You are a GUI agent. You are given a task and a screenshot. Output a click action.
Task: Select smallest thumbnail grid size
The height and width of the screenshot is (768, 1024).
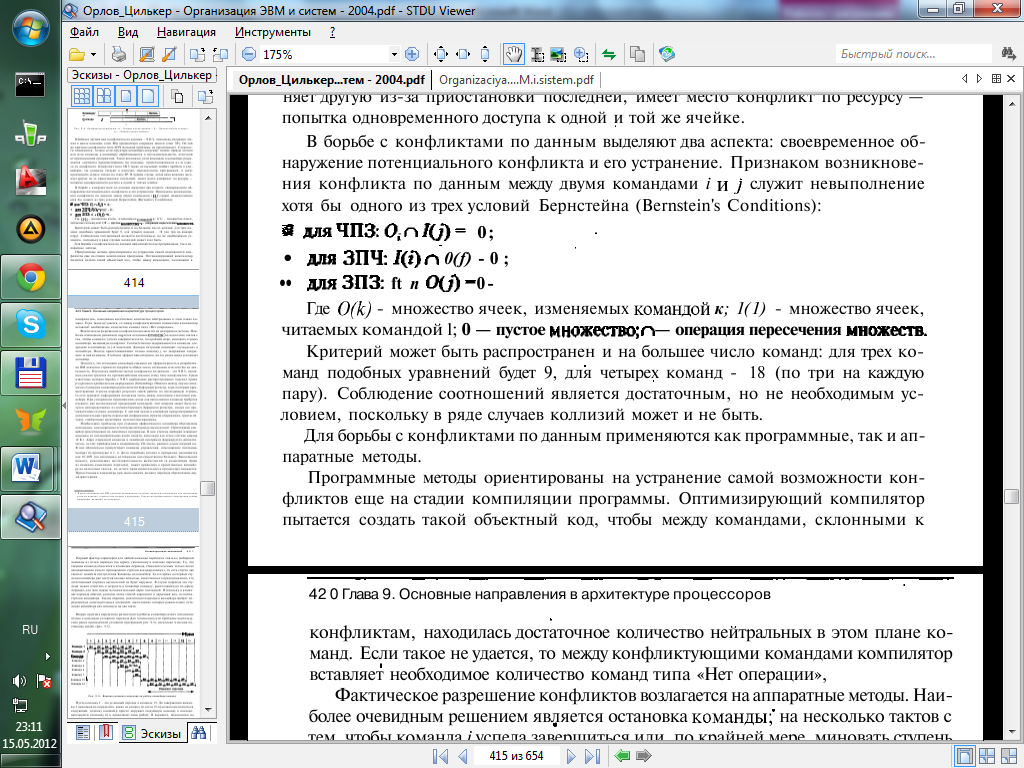[82, 97]
